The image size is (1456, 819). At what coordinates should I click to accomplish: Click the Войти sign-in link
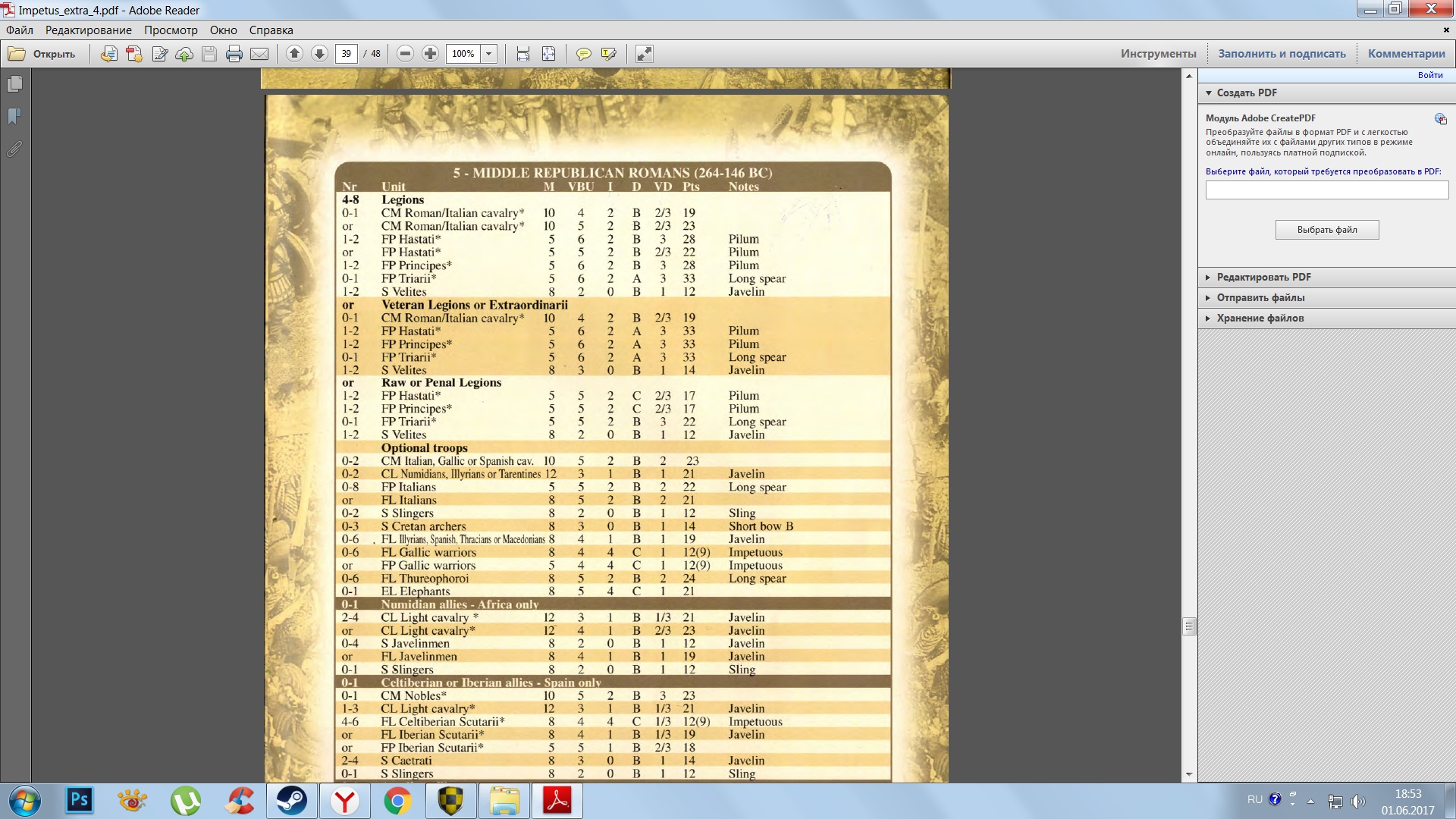[1430, 75]
